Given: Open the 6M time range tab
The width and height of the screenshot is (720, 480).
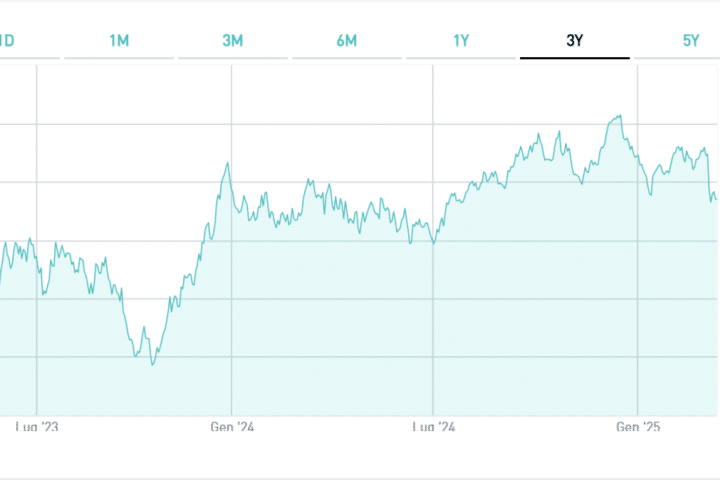Looking at the screenshot, I should tap(347, 41).
